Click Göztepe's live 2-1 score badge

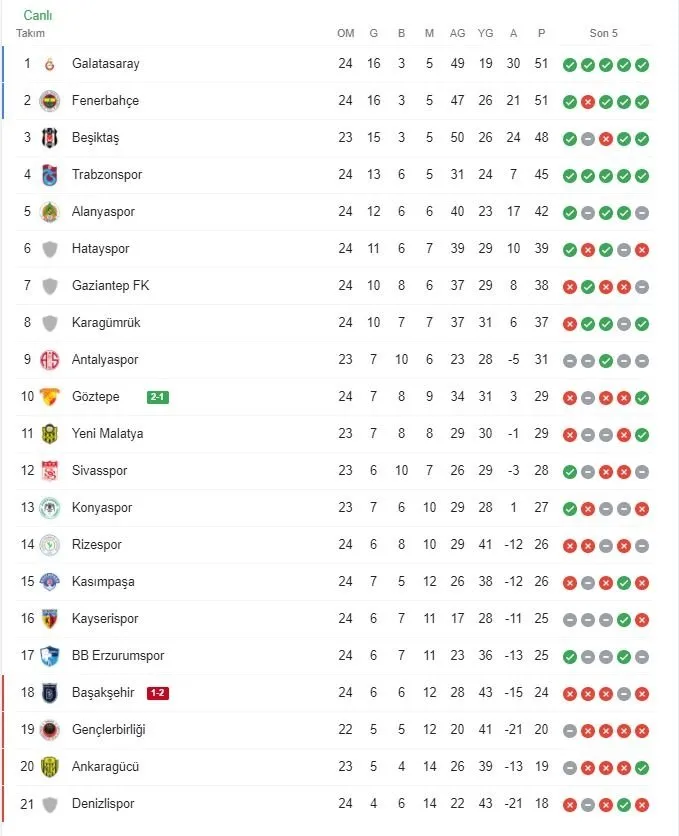pyautogui.click(x=157, y=397)
